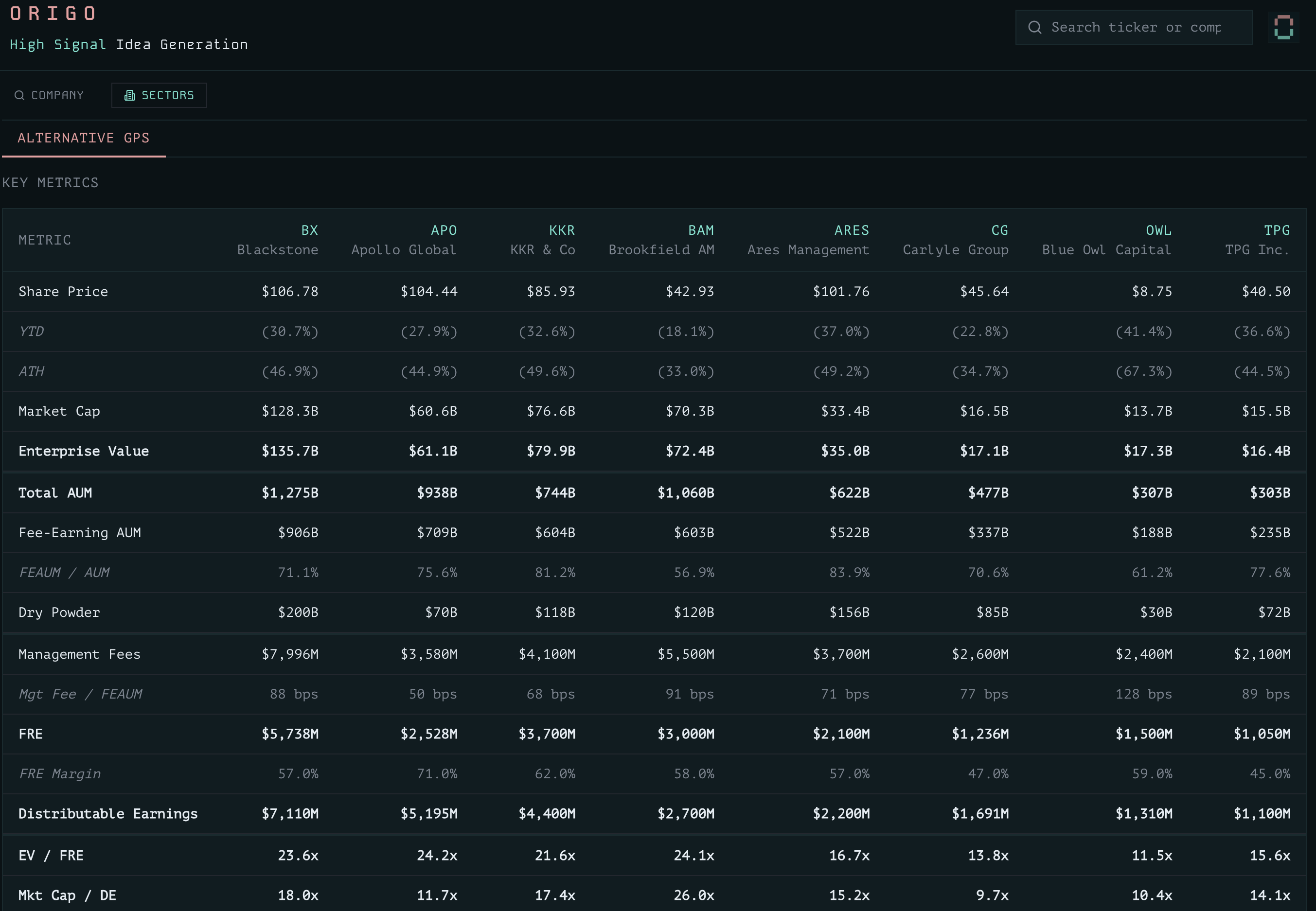Select the Enterprise Value row label

[x=83, y=452]
